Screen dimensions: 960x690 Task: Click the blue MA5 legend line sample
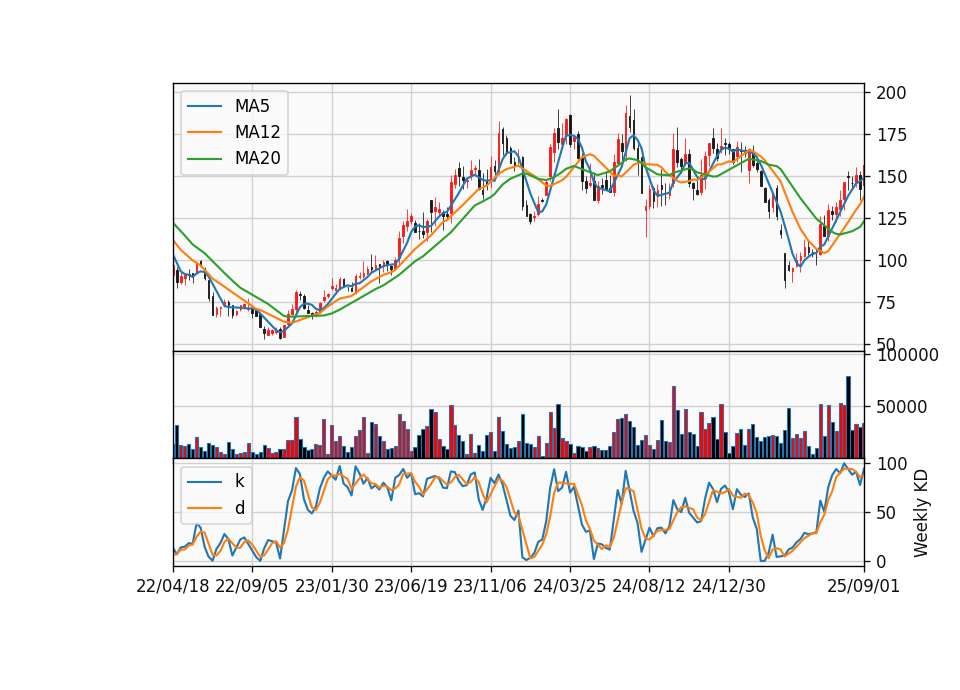coord(204,107)
